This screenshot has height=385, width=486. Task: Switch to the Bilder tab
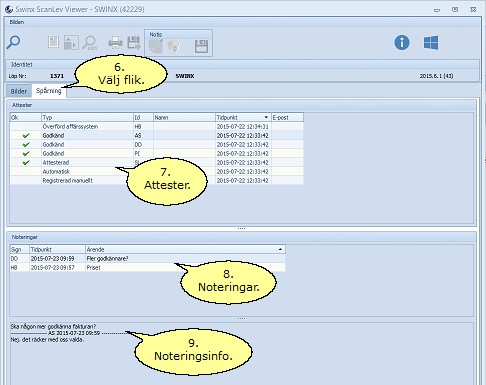pos(19,91)
